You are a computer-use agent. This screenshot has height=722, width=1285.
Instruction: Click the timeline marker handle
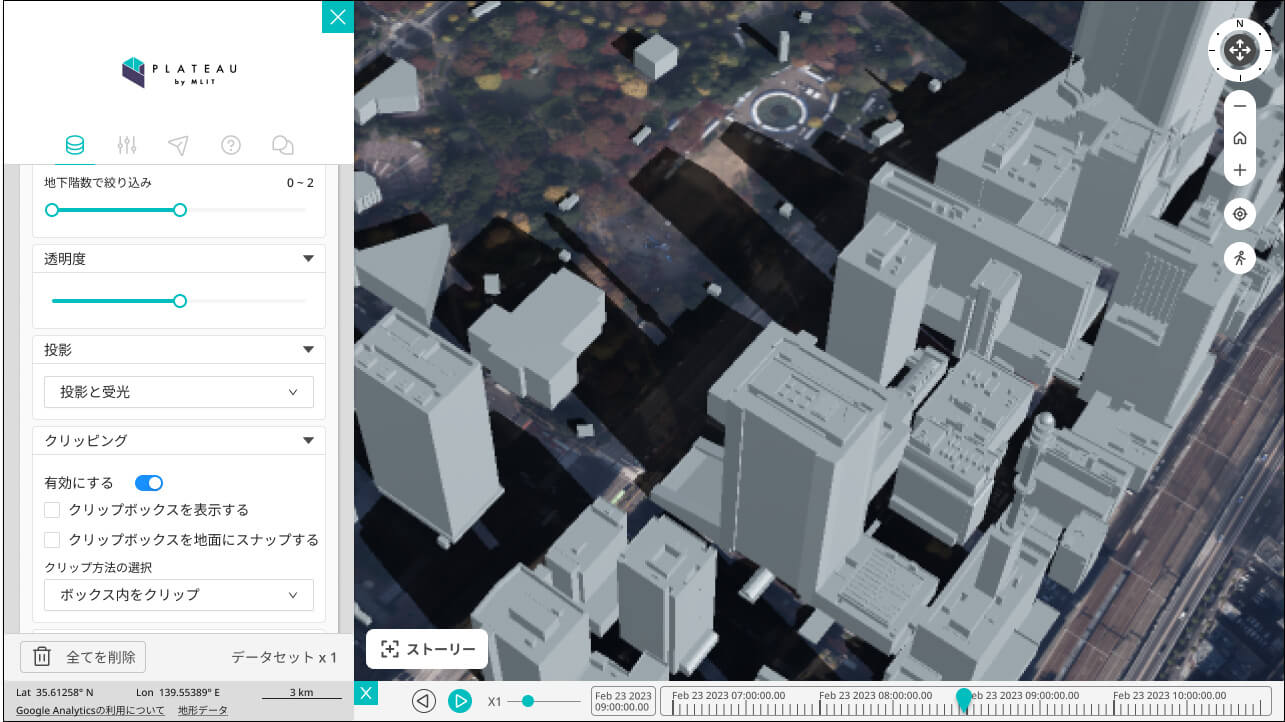(x=963, y=699)
